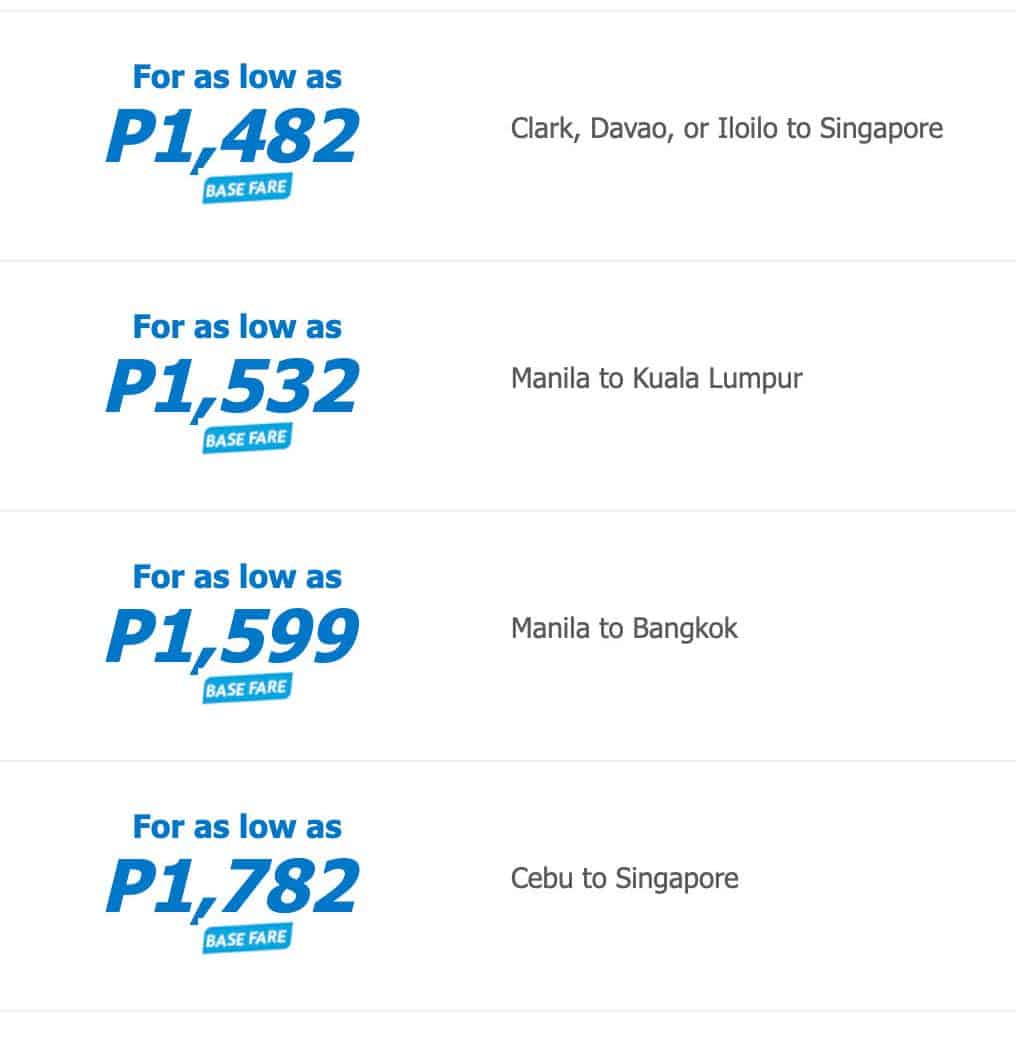Open the Manila to Kuala Lumpur route
Screen dimensions: 1016x1042
(656, 379)
